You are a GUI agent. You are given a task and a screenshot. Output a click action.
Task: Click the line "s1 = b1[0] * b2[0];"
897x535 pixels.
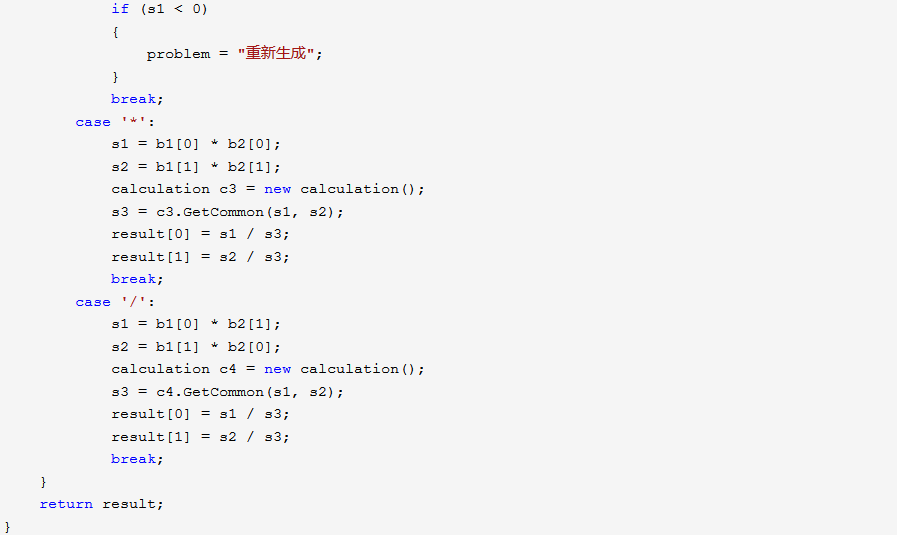pos(196,144)
